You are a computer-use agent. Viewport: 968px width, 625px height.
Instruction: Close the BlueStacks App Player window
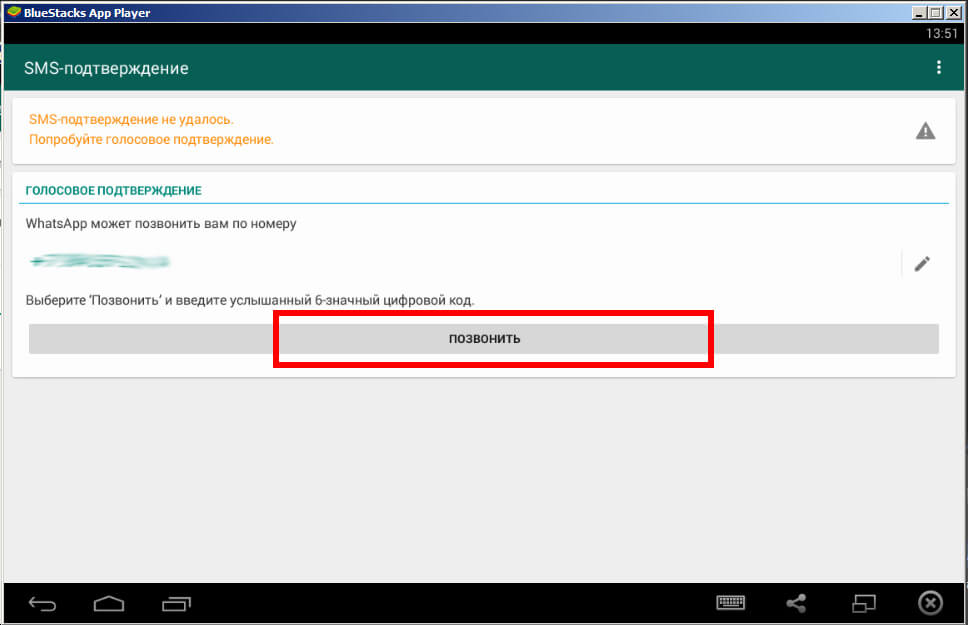953,12
